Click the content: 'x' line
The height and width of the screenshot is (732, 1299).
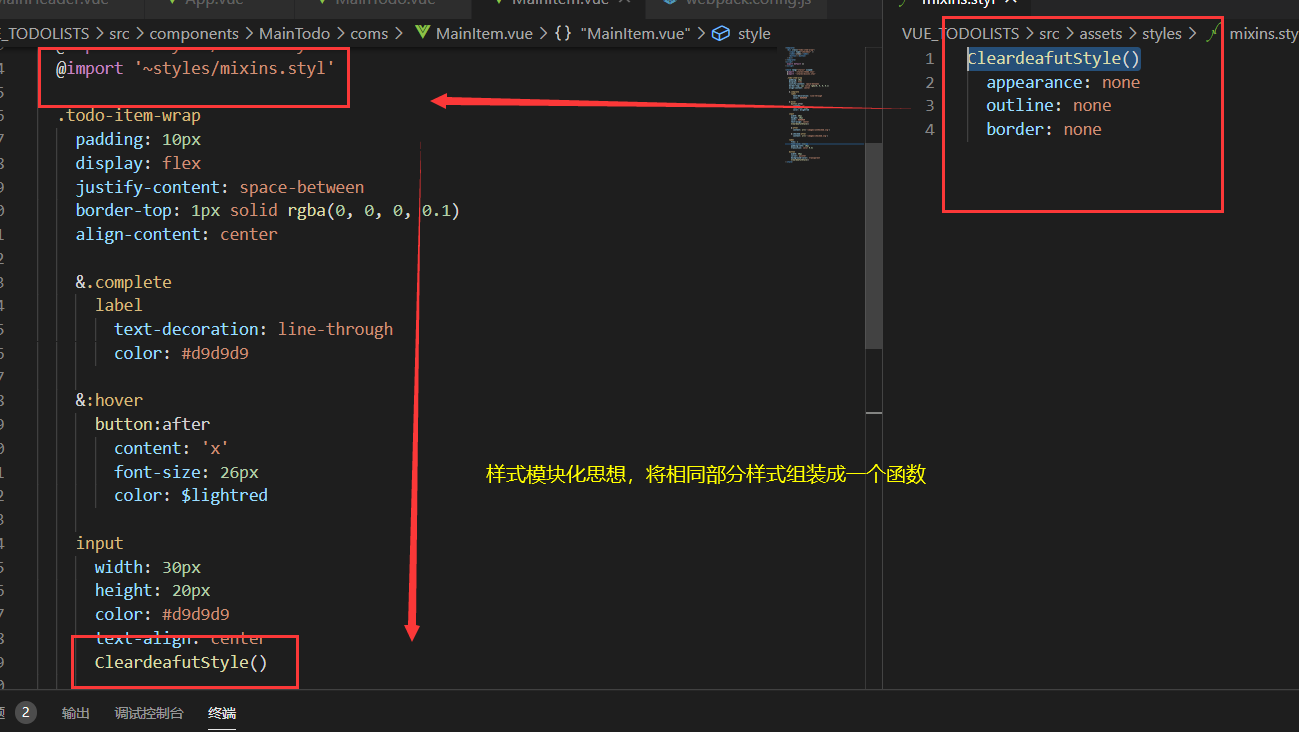coord(171,448)
